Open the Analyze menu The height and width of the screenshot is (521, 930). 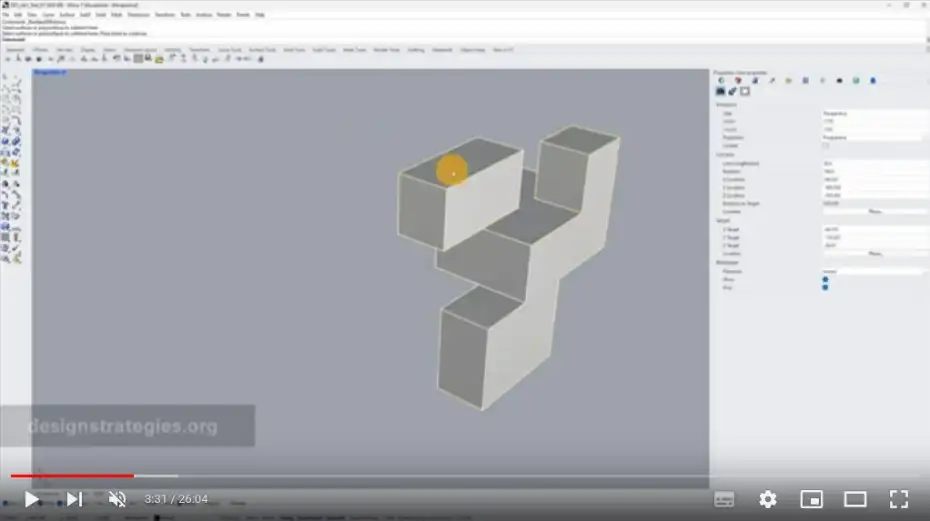click(x=203, y=15)
